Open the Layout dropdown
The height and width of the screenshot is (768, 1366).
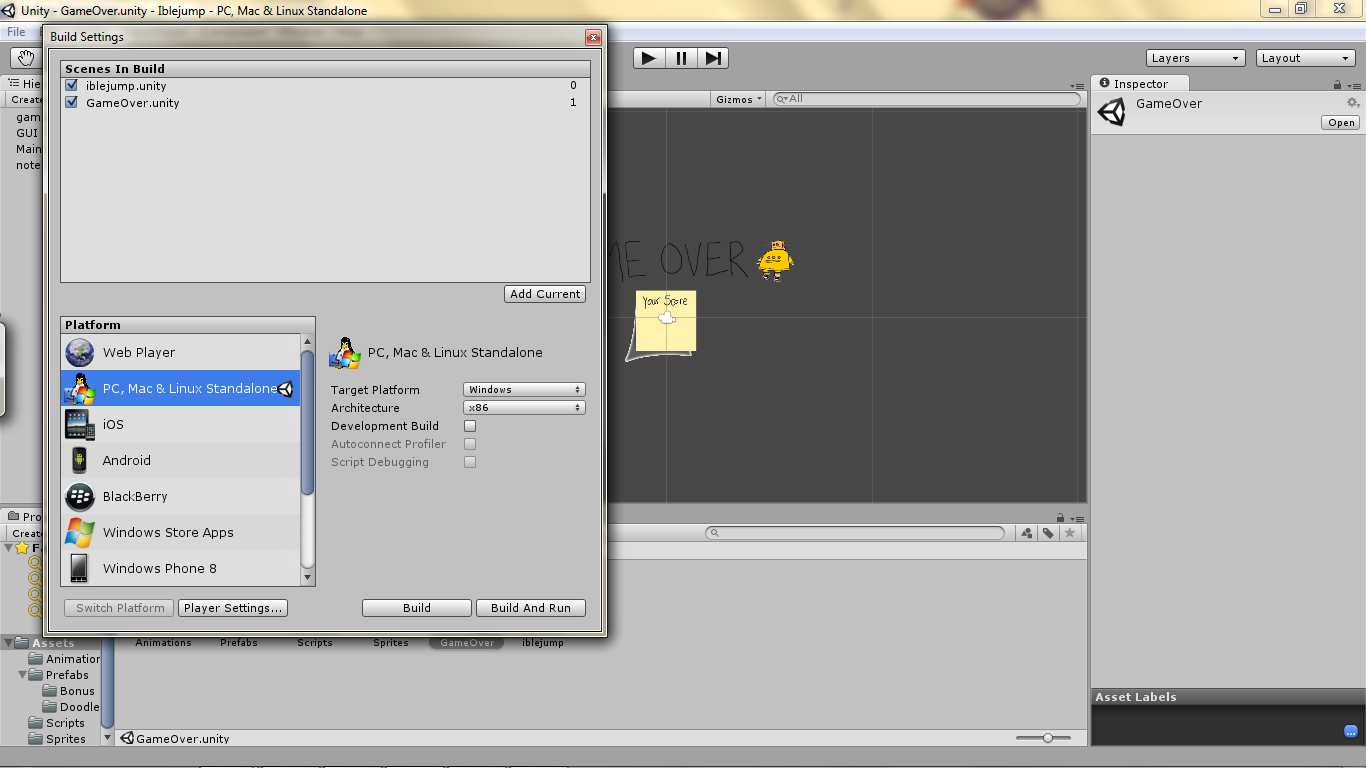tap(1306, 58)
